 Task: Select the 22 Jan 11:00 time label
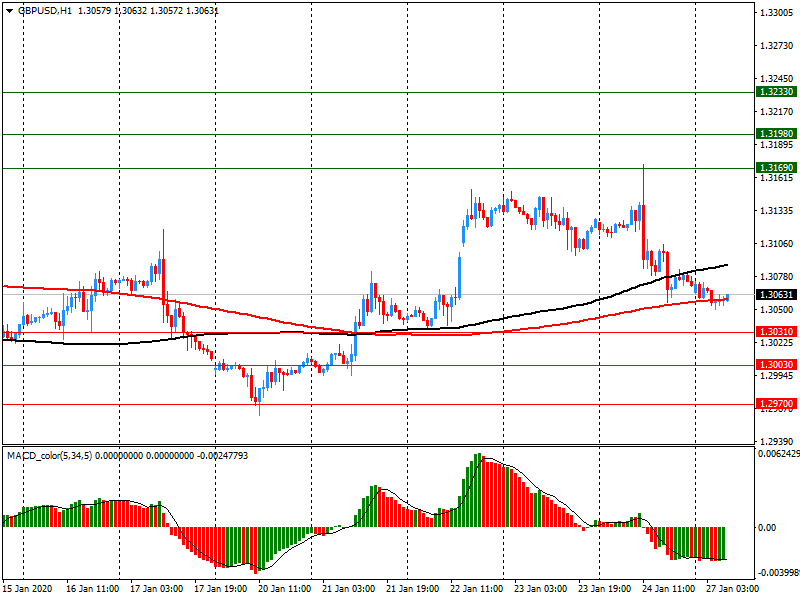477,589
